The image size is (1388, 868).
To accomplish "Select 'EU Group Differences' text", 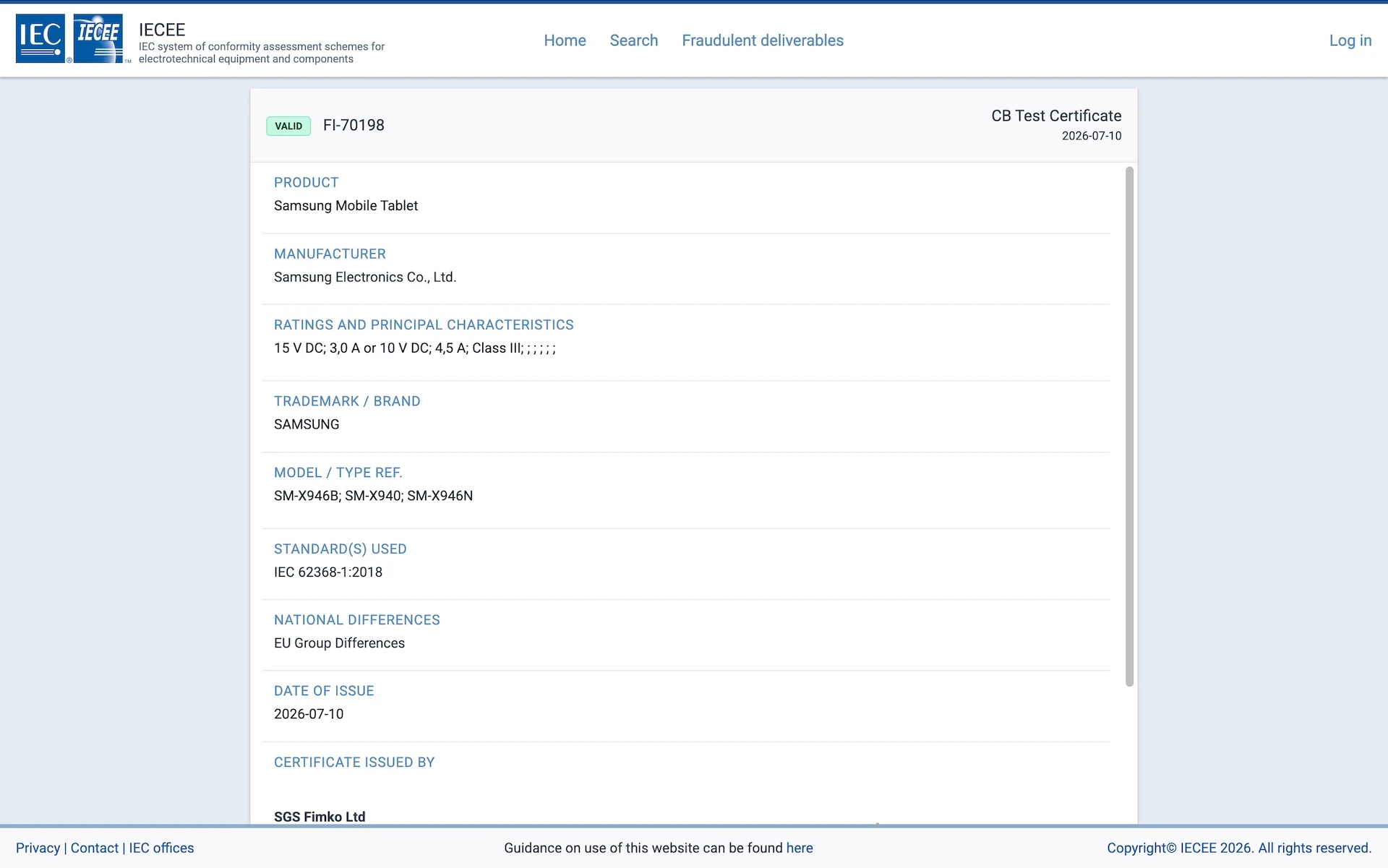I will point(340,643).
